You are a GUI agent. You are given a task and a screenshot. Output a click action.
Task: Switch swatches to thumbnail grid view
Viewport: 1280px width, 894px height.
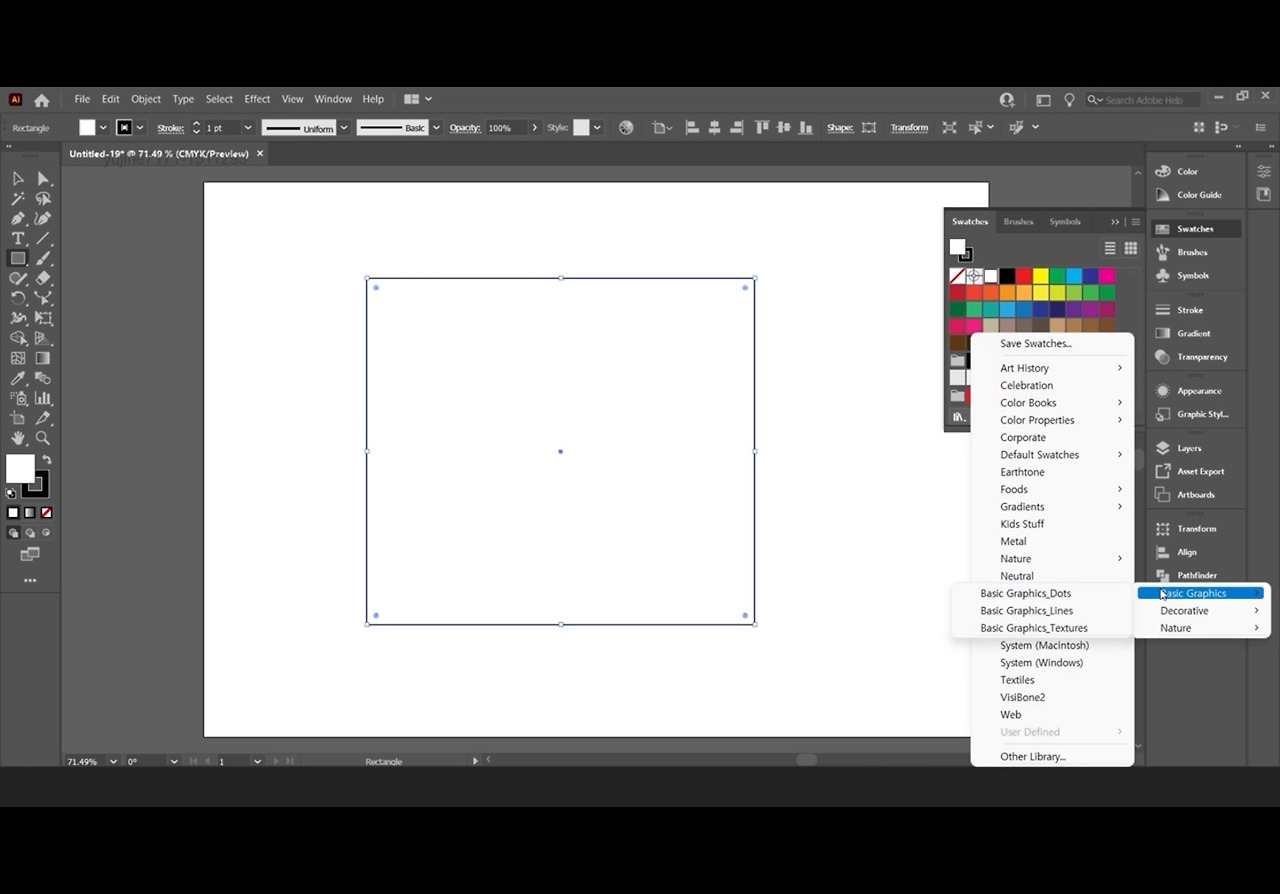pyautogui.click(x=1131, y=248)
